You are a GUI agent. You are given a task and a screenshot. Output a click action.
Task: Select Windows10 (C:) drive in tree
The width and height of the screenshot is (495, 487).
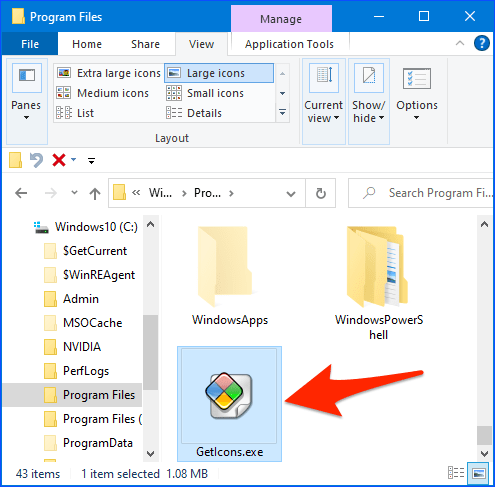(x=86, y=227)
